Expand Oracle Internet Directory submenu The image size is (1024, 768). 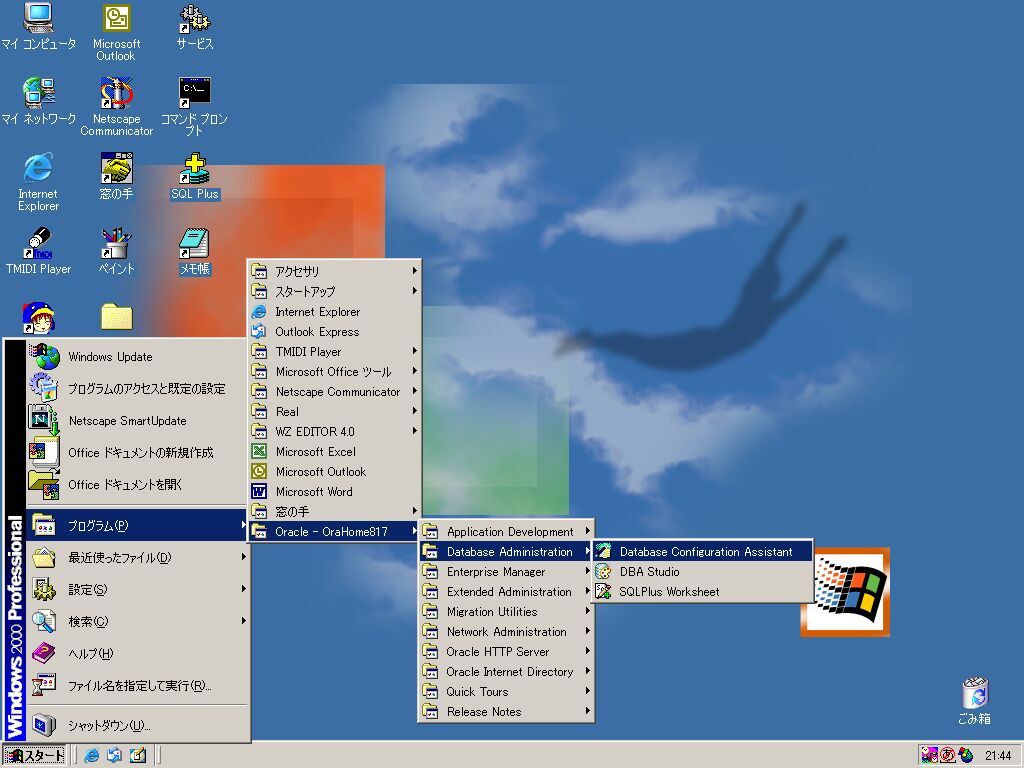[506, 671]
